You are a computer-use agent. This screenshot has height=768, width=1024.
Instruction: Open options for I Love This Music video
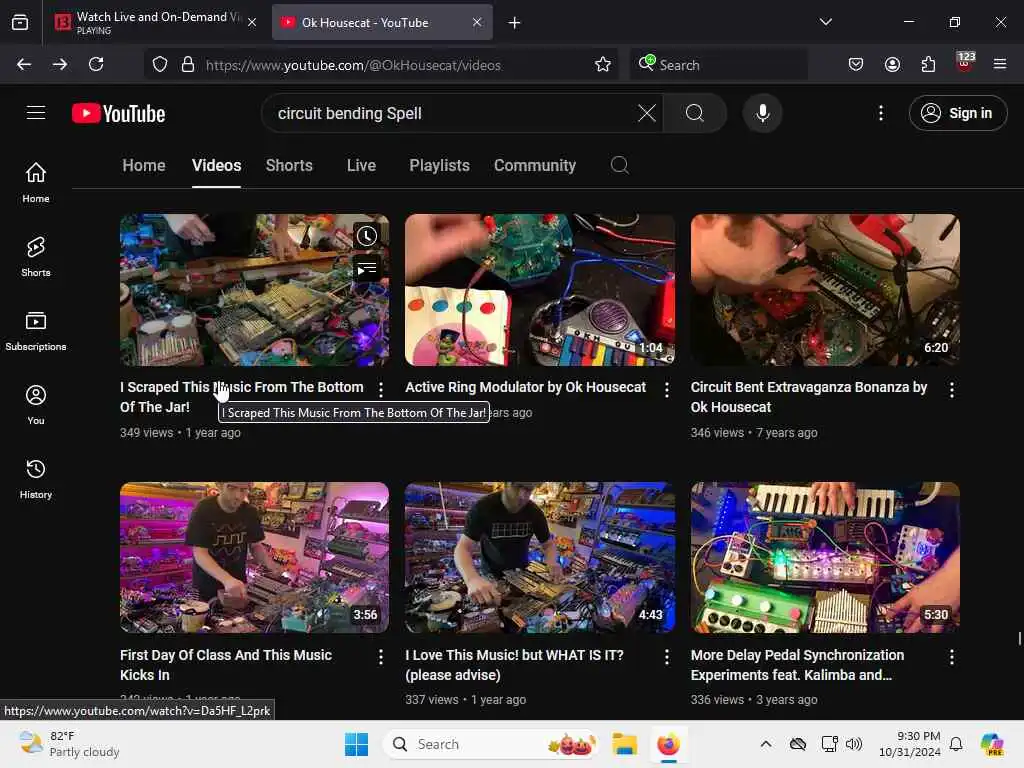(666, 657)
